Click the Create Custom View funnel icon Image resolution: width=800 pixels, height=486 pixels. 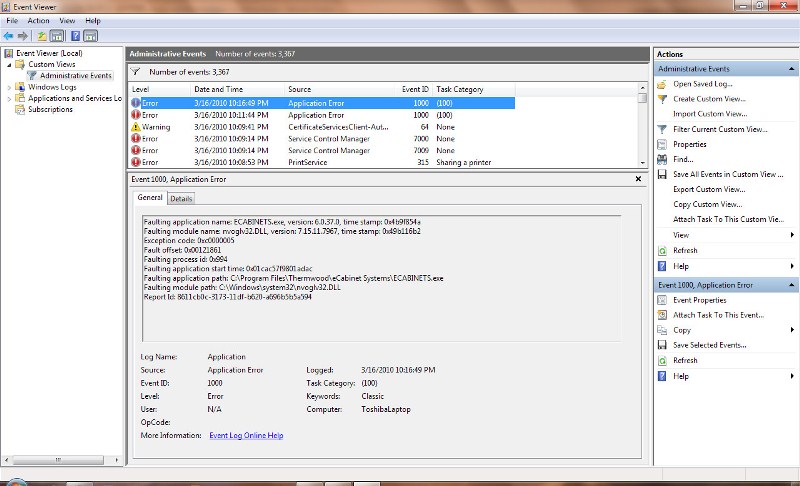pos(662,99)
